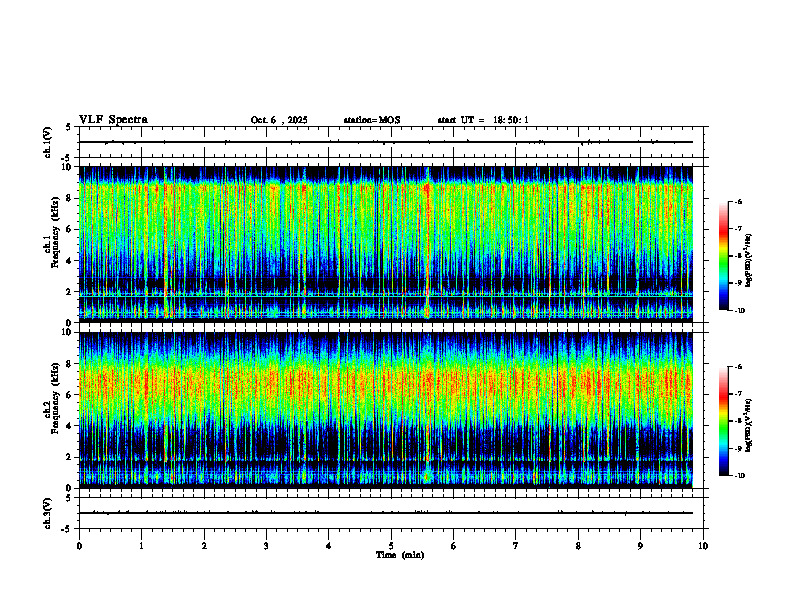The width and height of the screenshot is (792, 612).
Task: Click the "ch.1(V)" axis label of top waveform
Action: point(48,142)
